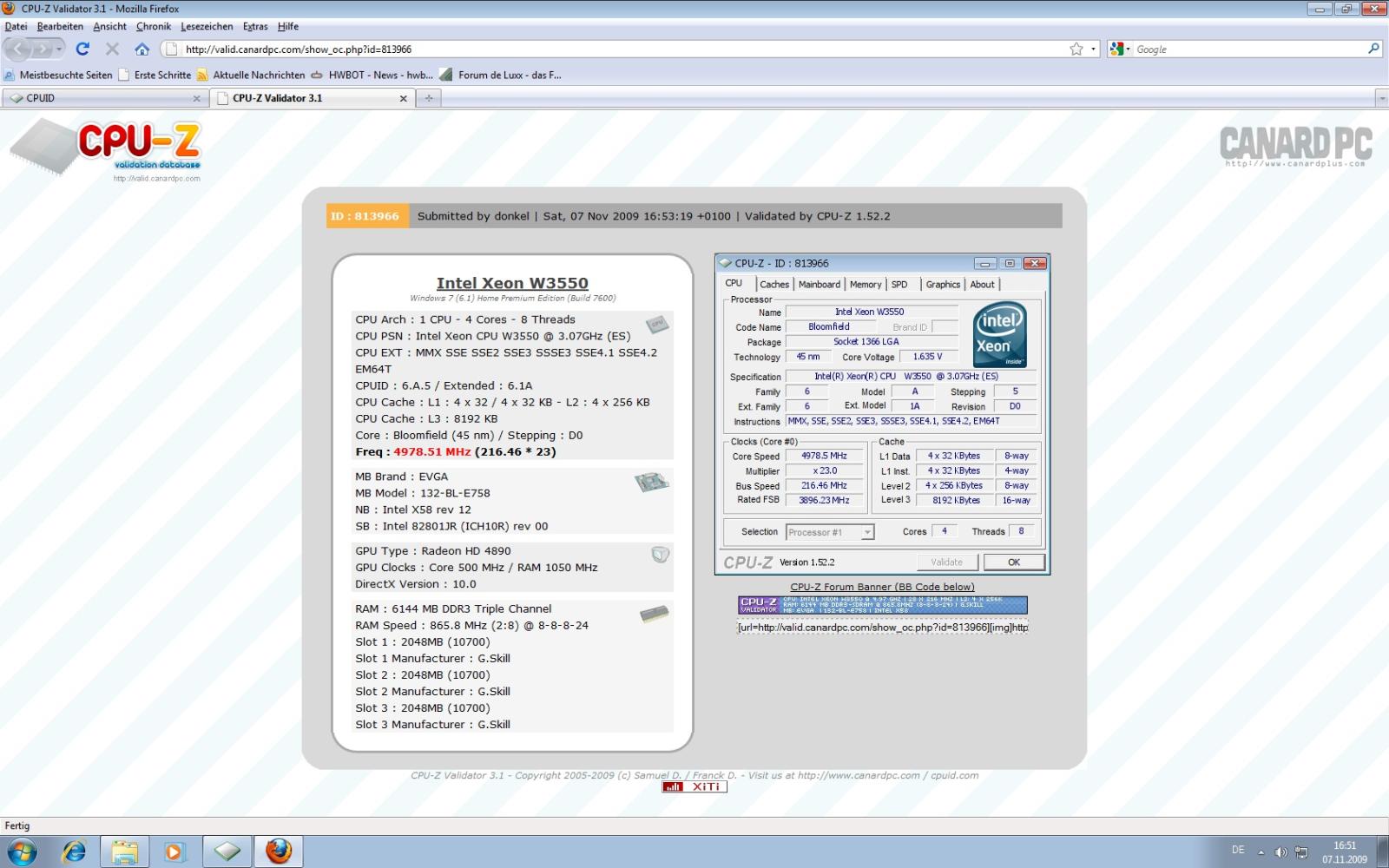Open the Hilfe menu
This screenshot has width=1389, height=868.
[x=288, y=27]
